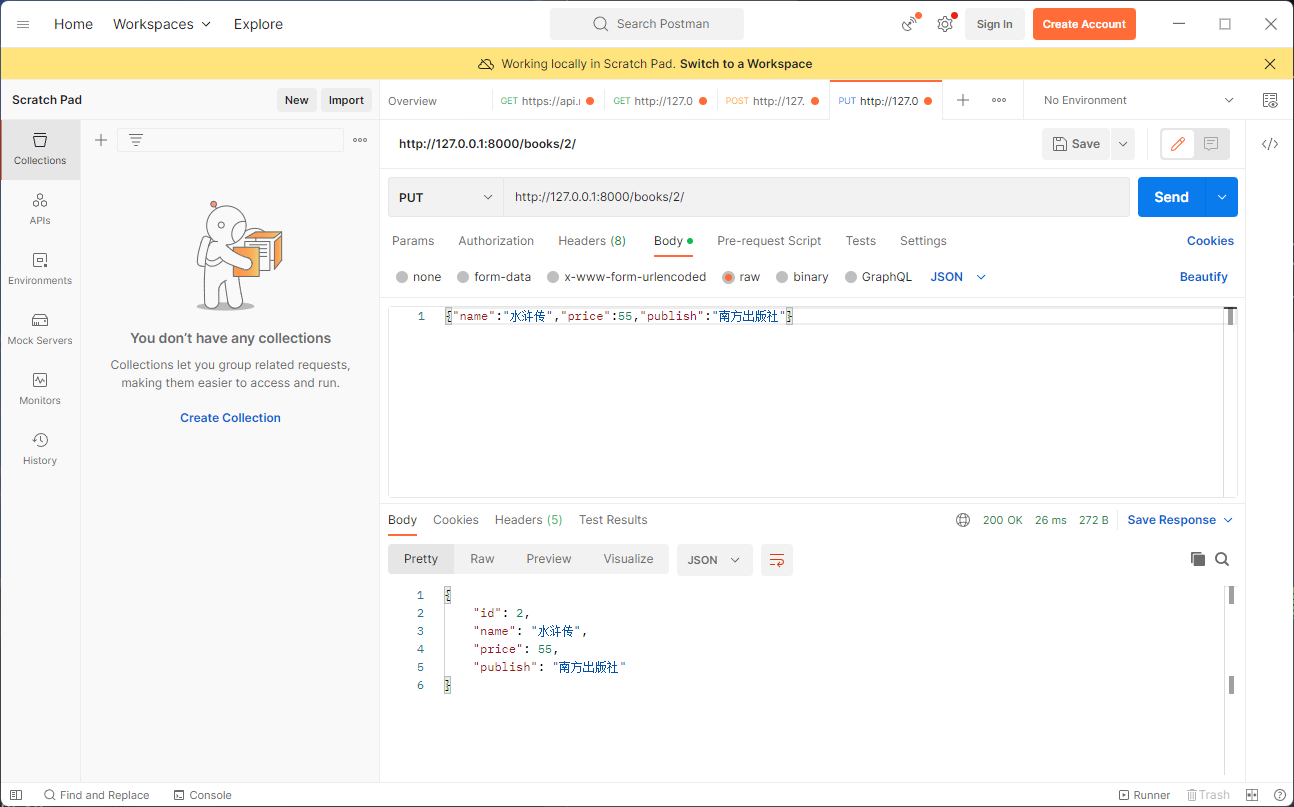Click the Save button

click(x=1076, y=144)
